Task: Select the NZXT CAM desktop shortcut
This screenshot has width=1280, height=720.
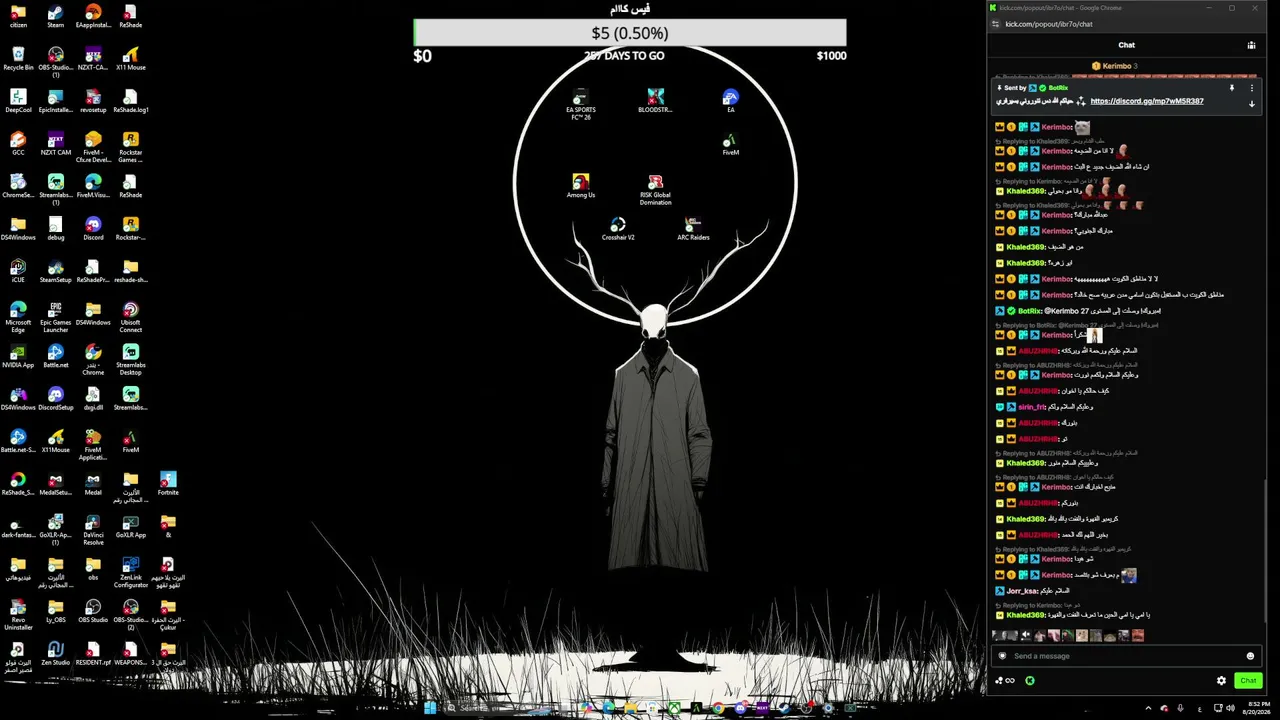Action: pyautogui.click(x=56, y=144)
